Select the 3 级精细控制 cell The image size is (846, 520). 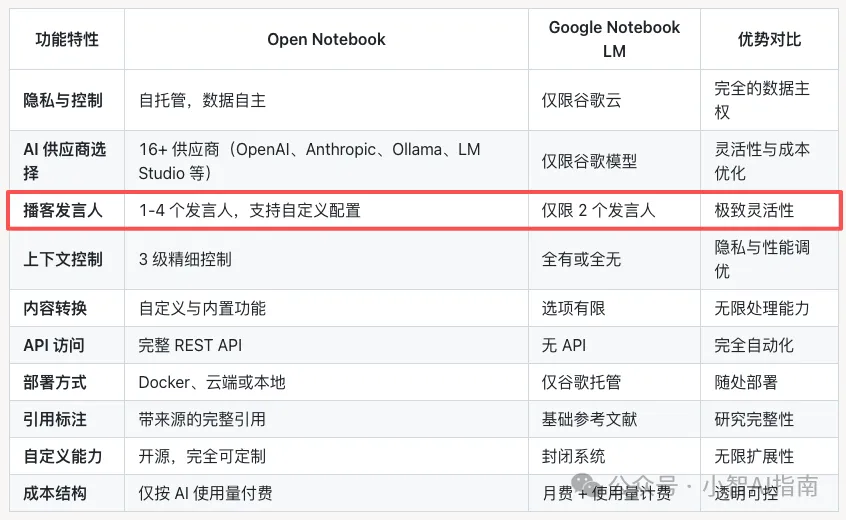[185, 259]
